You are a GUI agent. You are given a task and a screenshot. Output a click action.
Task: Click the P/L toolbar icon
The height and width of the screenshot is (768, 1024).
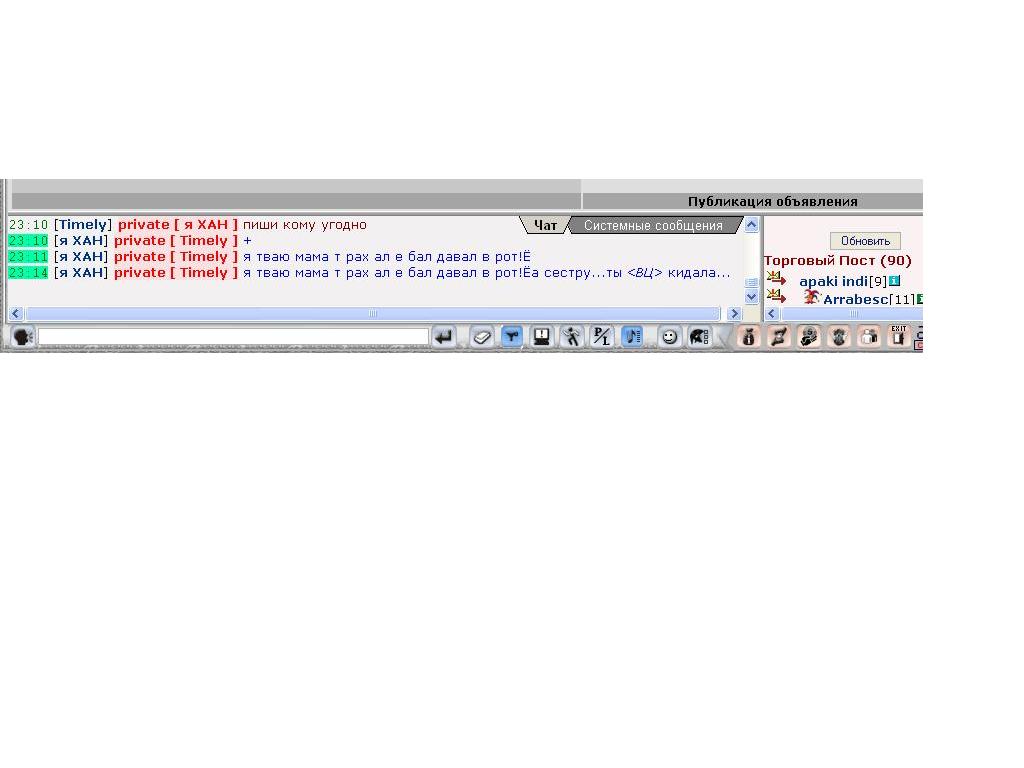click(x=601, y=337)
